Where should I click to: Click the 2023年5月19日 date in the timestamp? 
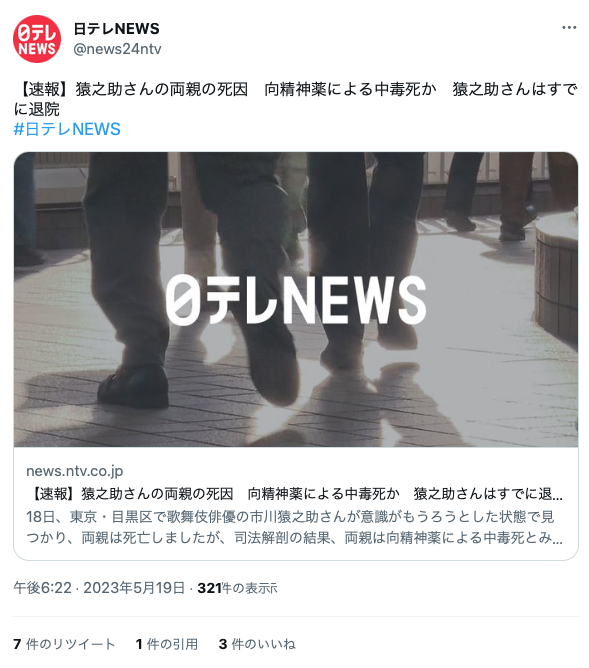(134, 588)
